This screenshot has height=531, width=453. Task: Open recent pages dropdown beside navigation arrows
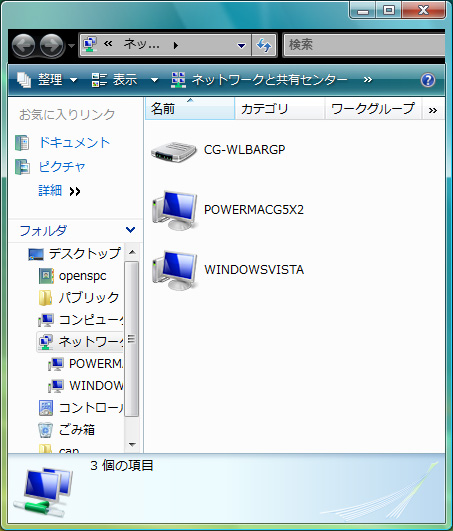point(71,45)
